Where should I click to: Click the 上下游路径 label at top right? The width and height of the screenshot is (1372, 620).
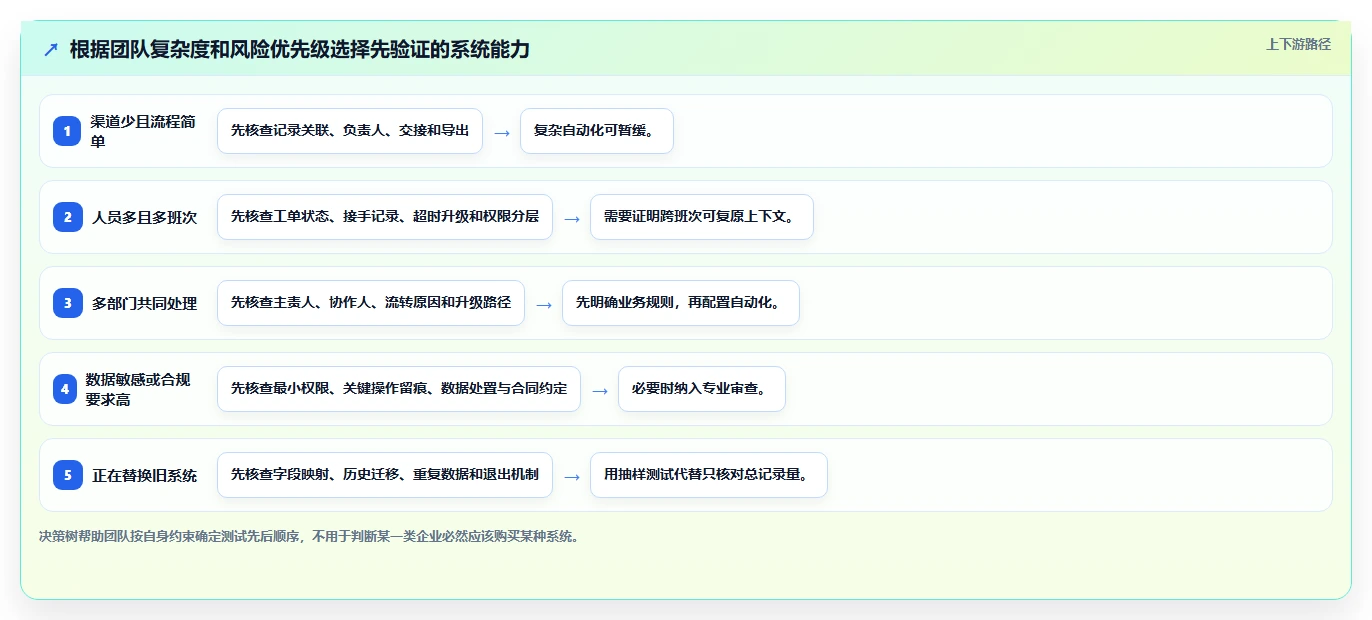(x=1298, y=44)
